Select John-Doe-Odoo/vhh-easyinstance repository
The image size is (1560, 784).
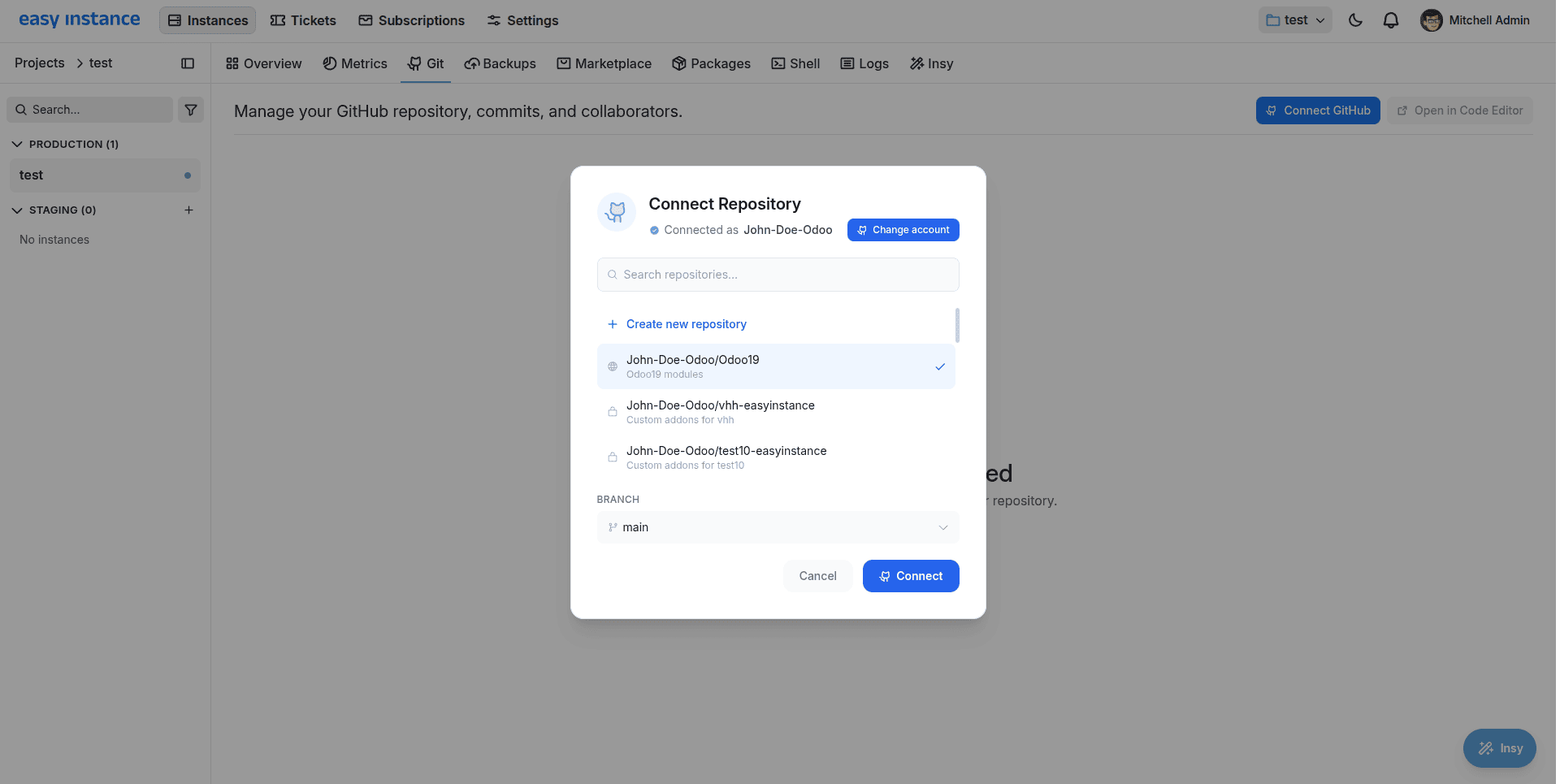(x=776, y=412)
